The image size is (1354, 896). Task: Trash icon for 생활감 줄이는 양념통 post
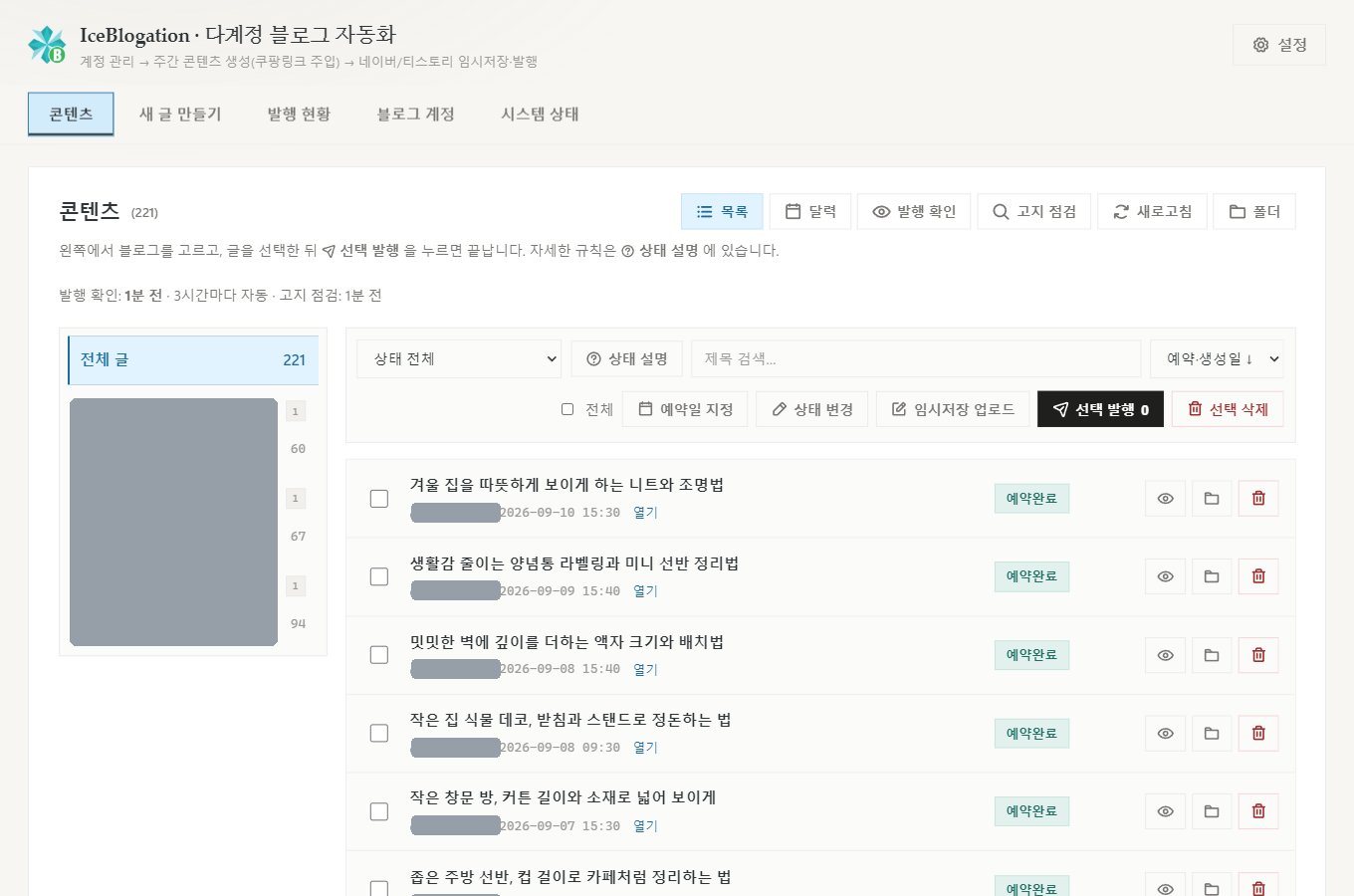(x=1258, y=576)
